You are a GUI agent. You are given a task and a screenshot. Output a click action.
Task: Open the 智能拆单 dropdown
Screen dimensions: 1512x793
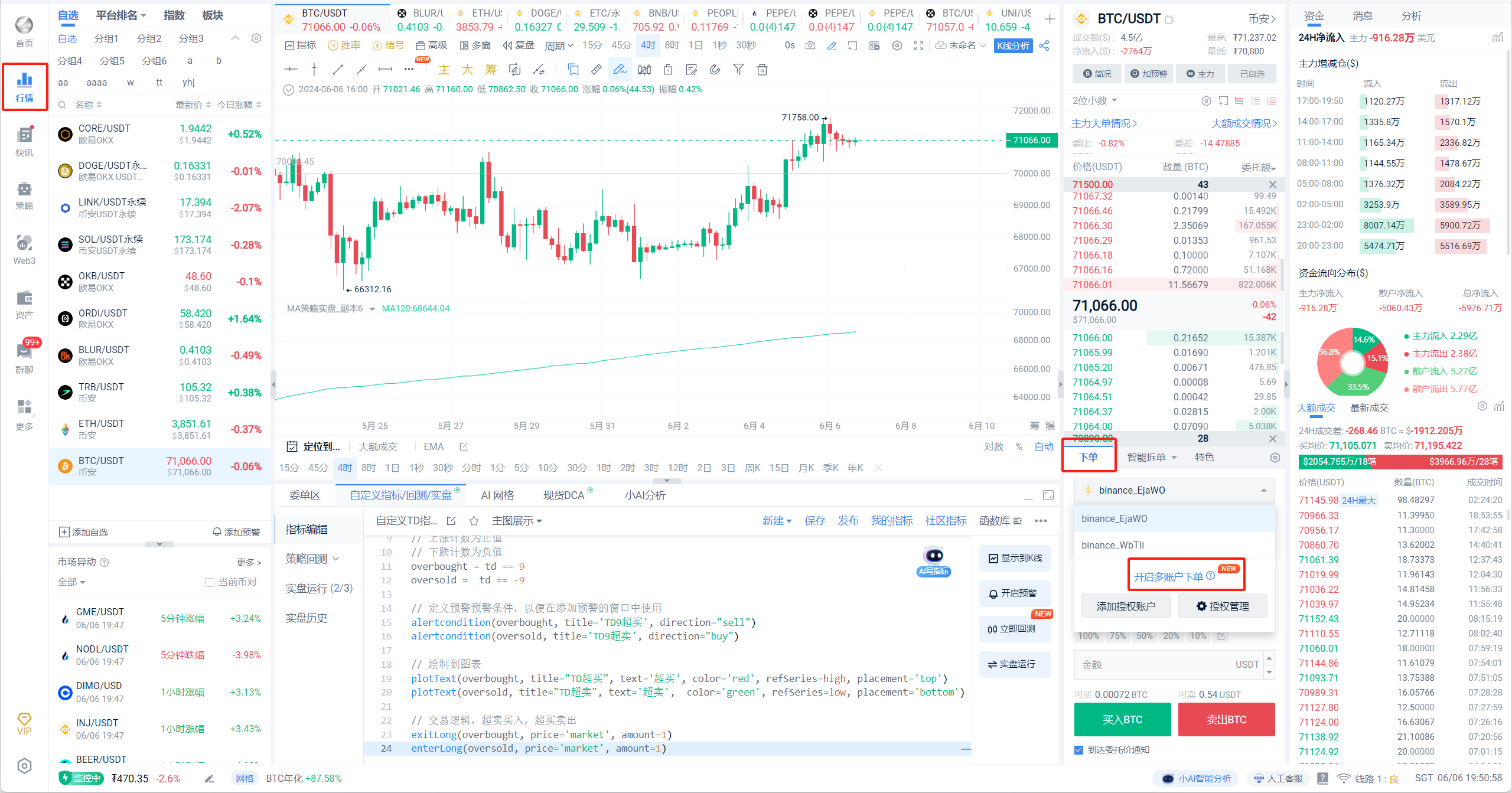[1152, 458]
